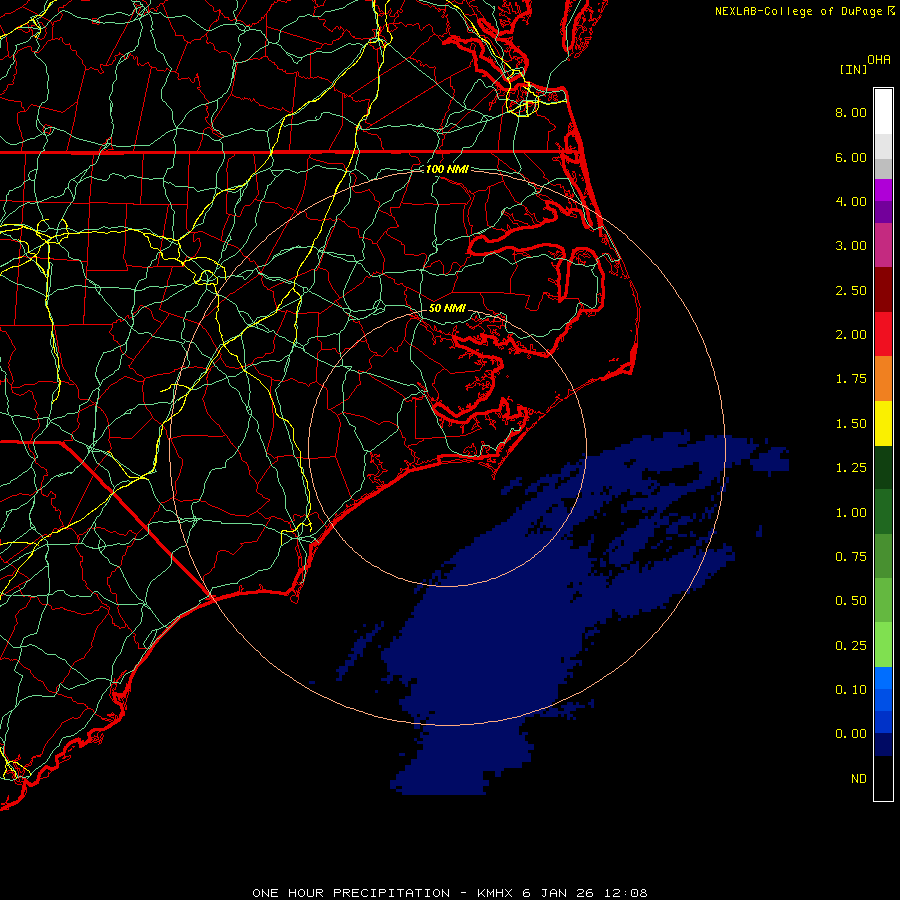This screenshot has width=900, height=900.
Task: Pick the bright magenta legend swatch
Action: point(883,190)
